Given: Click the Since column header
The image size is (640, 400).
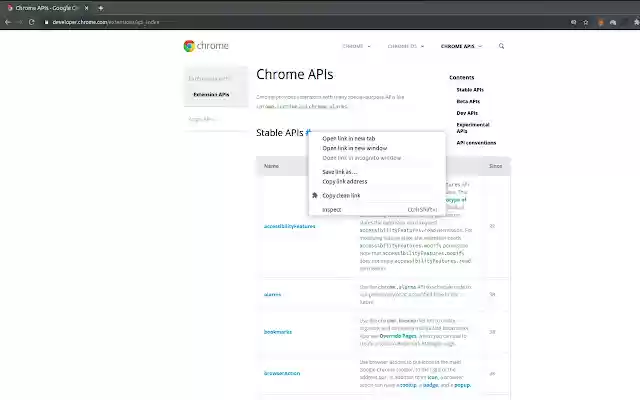Looking at the screenshot, I should (496, 166).
